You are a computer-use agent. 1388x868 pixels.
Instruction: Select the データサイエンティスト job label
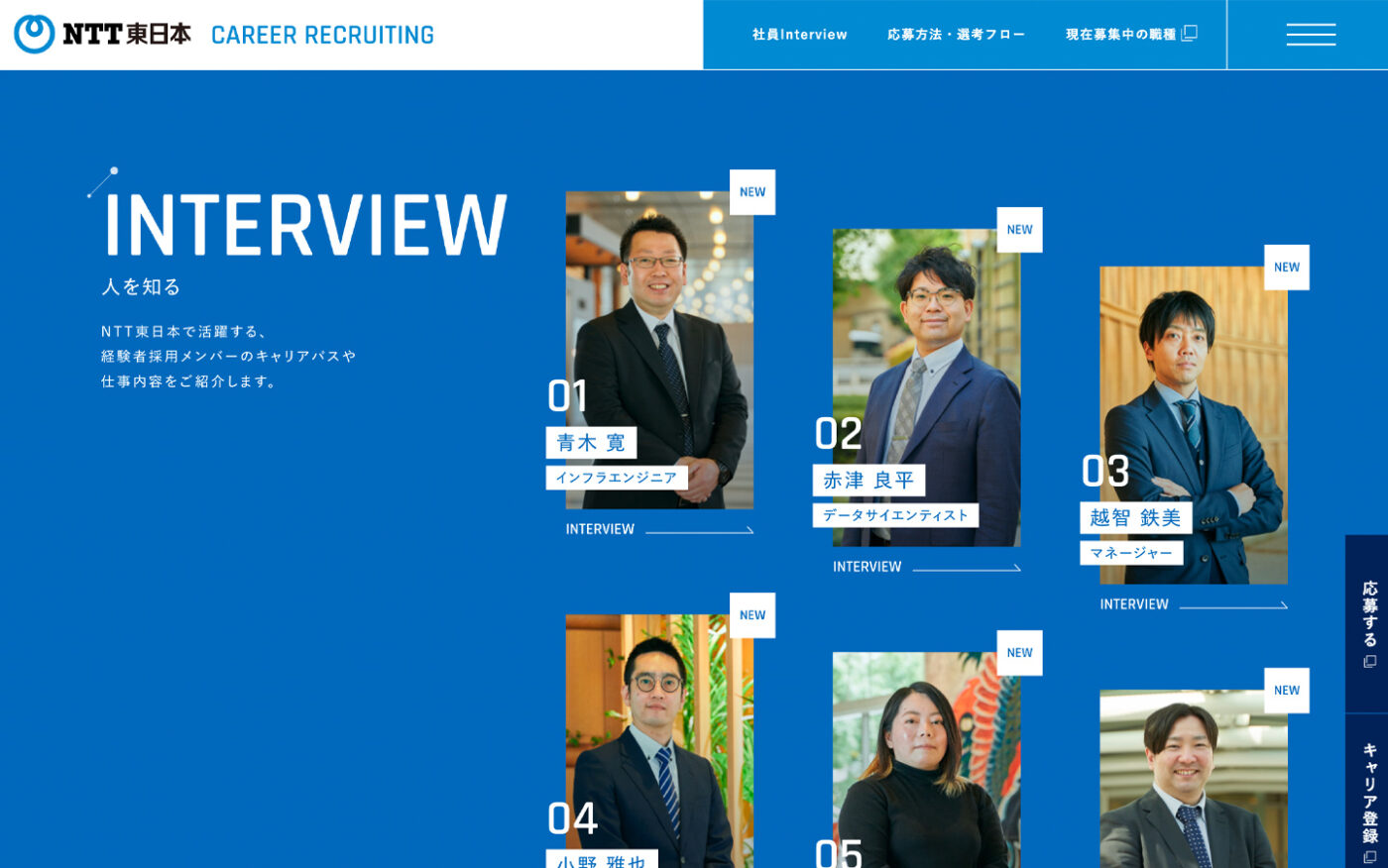tap(895, 515)
